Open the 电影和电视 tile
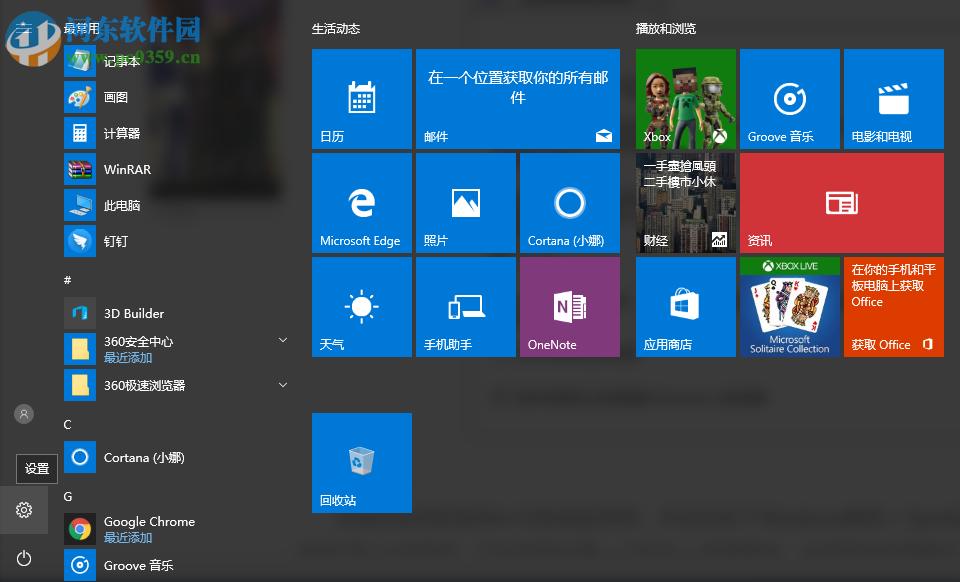The width and height of the screenshot is (960, 582). (893, 98)
